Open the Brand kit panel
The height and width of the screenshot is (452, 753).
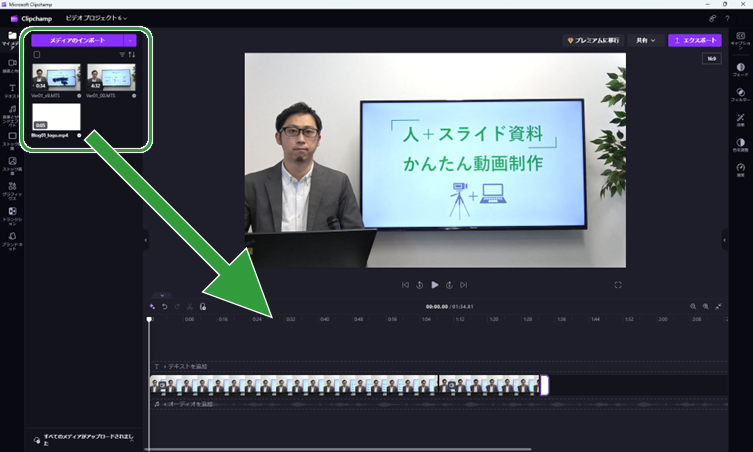12,241
